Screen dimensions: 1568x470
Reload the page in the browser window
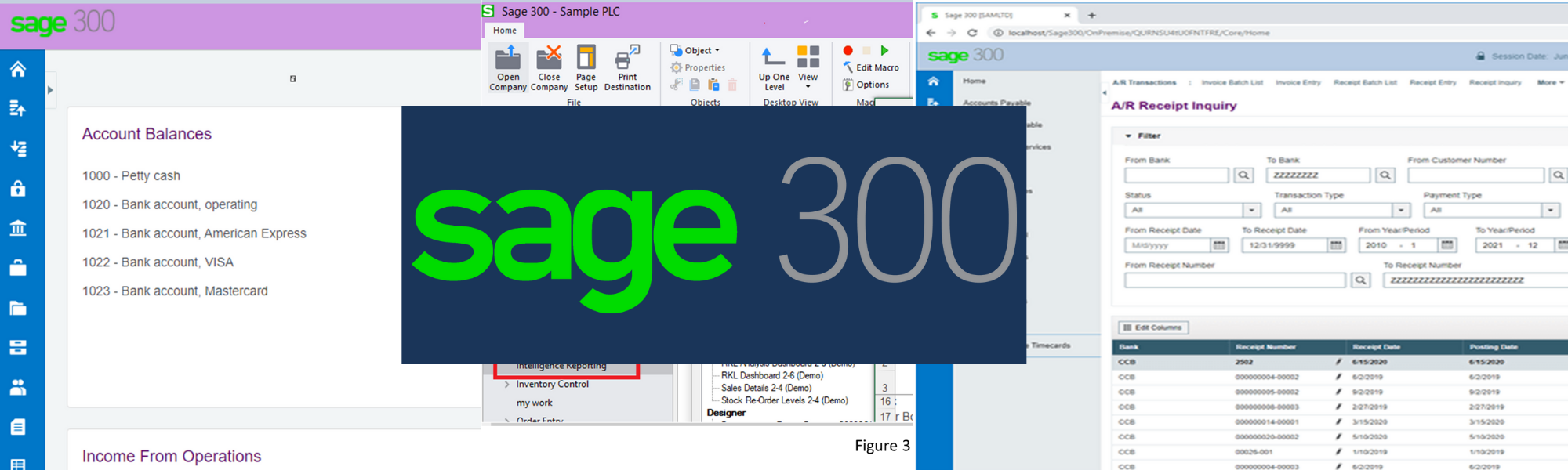pyautogui.click(x=972, y=33)
